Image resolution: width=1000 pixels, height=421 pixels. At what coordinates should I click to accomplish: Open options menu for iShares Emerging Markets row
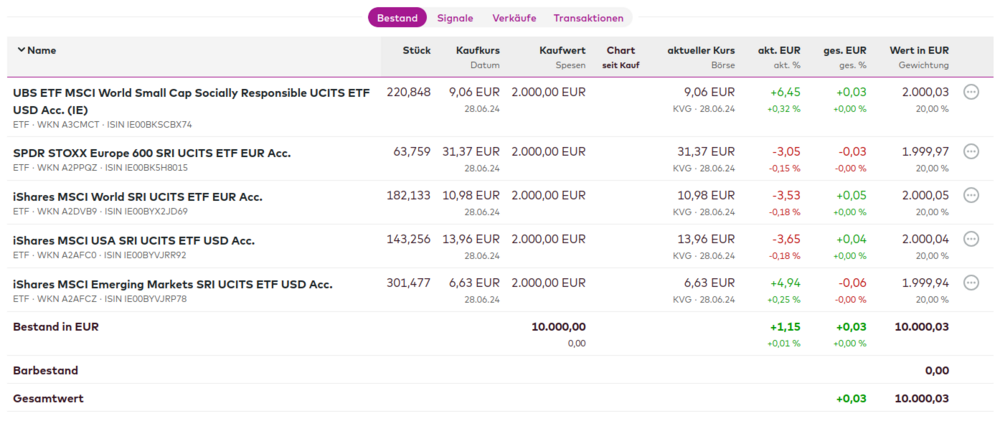click(x=971, y=283)
